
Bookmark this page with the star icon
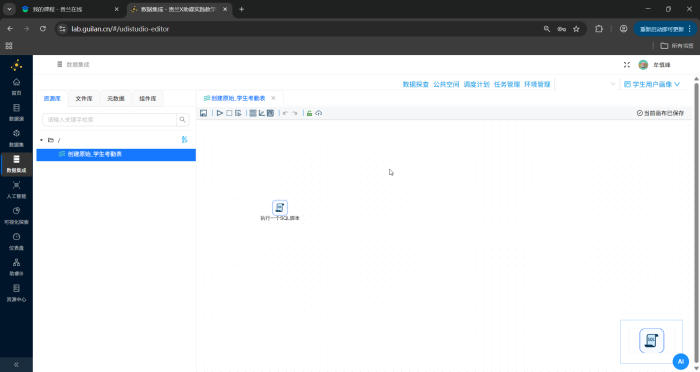tap(576, 29)
